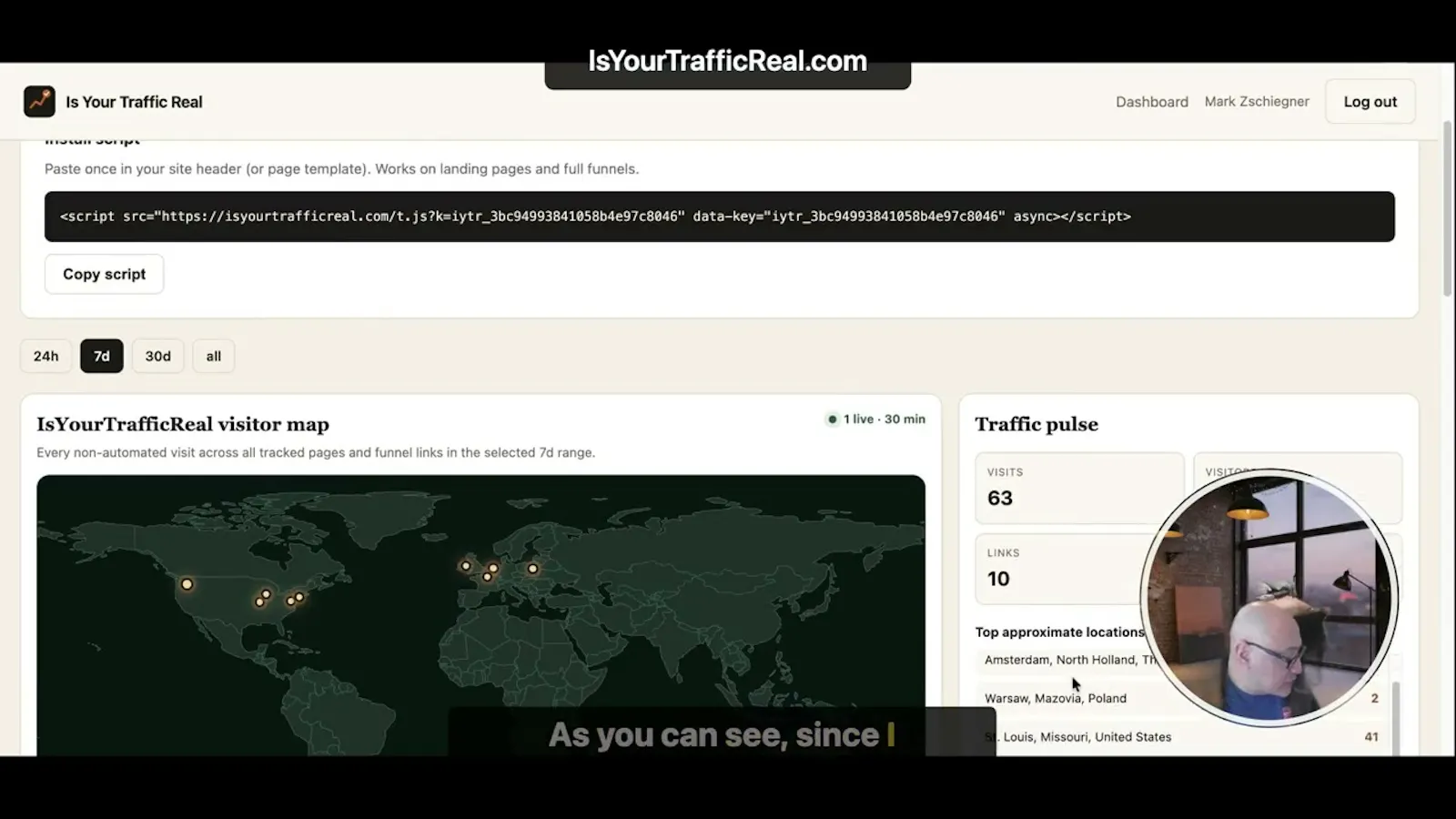
Task: Copy the install script
Action: [x=104, y=274]
